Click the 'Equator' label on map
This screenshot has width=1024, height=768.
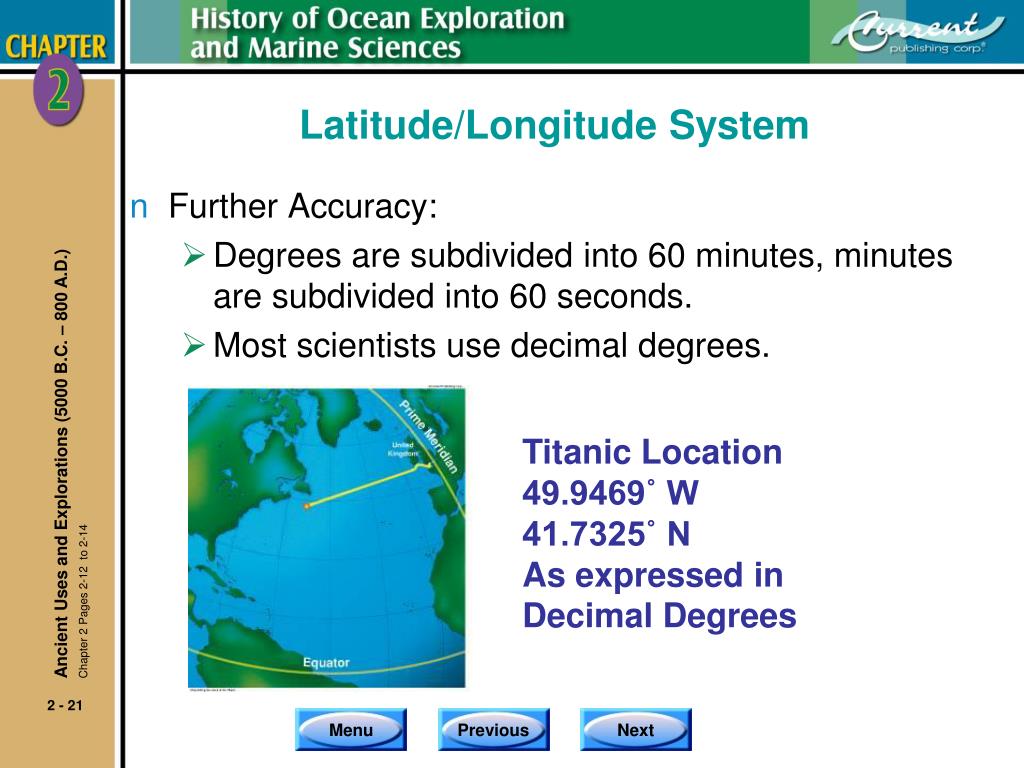[326, 663]
